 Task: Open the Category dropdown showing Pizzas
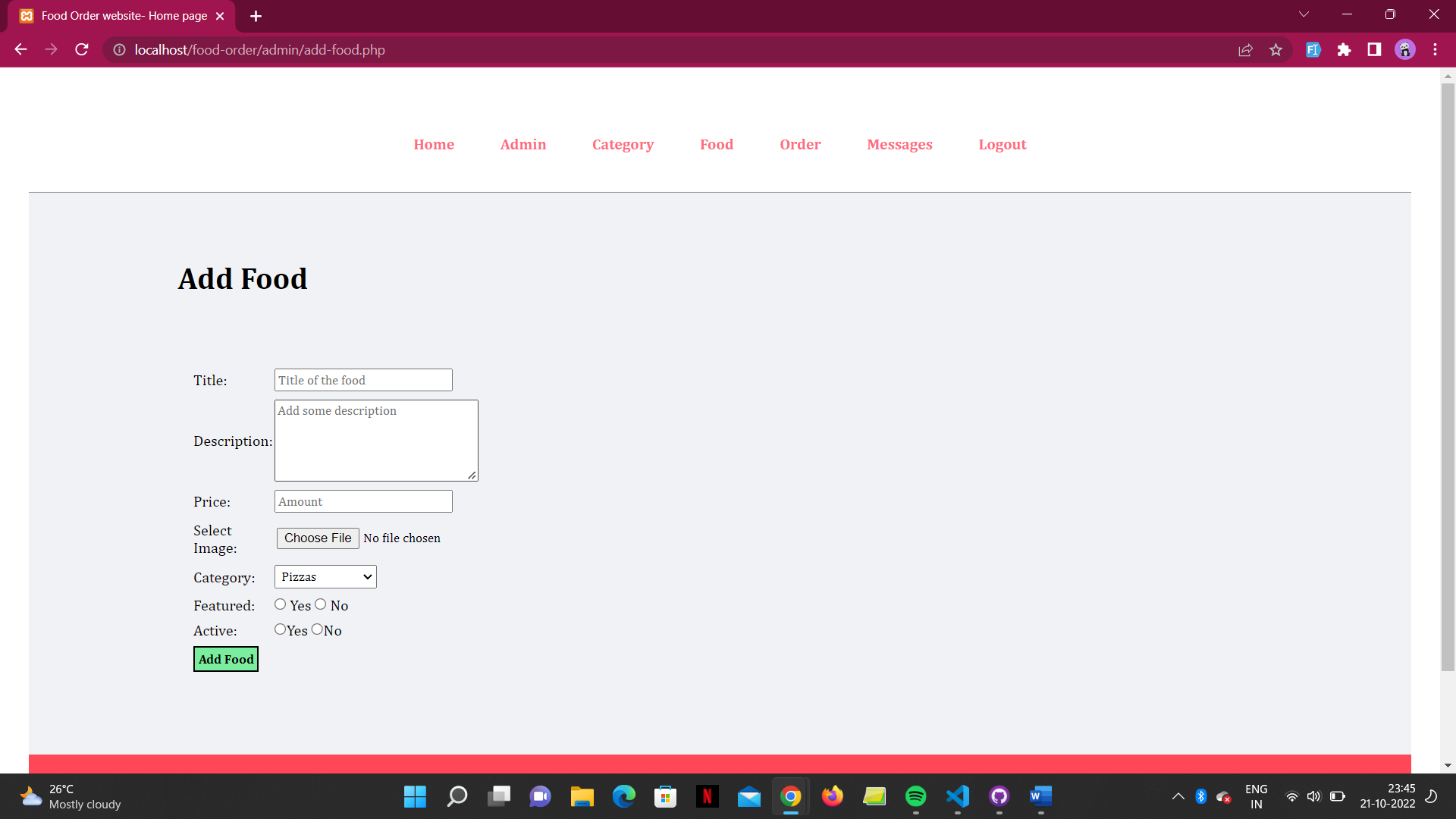coord(325,576)
